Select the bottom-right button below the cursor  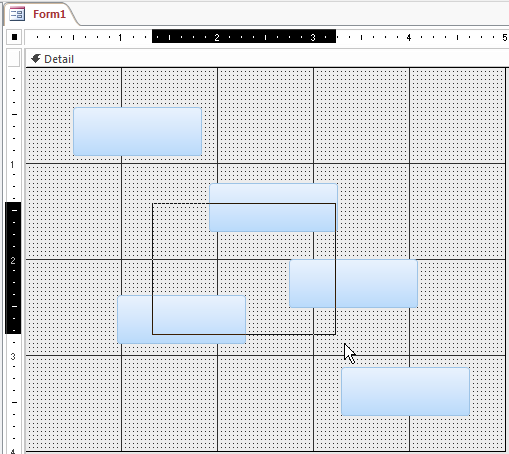(406, 391)
